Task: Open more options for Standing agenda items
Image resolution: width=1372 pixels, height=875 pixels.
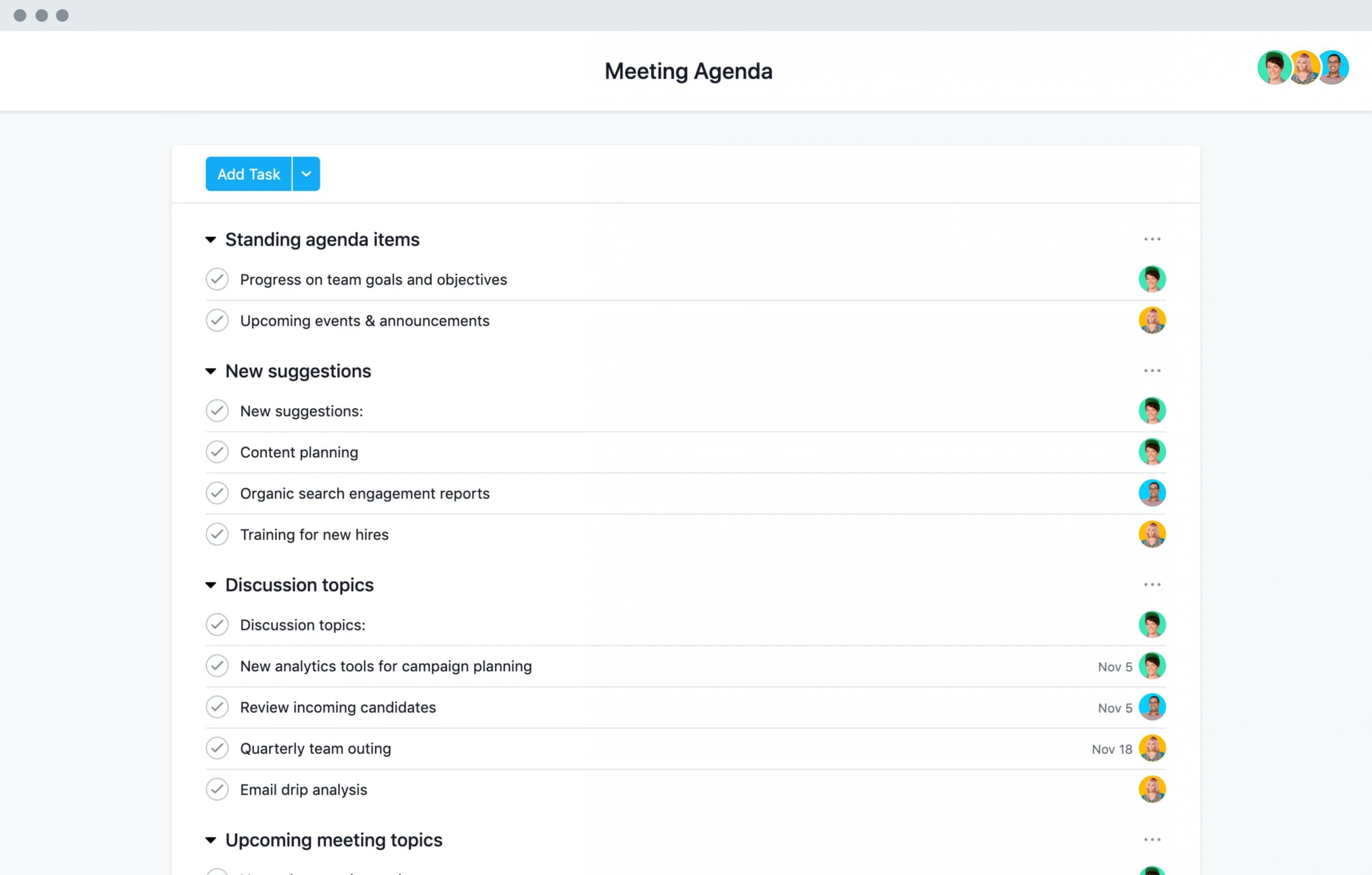Action: pyautogui.click(x=1152, y=240)
